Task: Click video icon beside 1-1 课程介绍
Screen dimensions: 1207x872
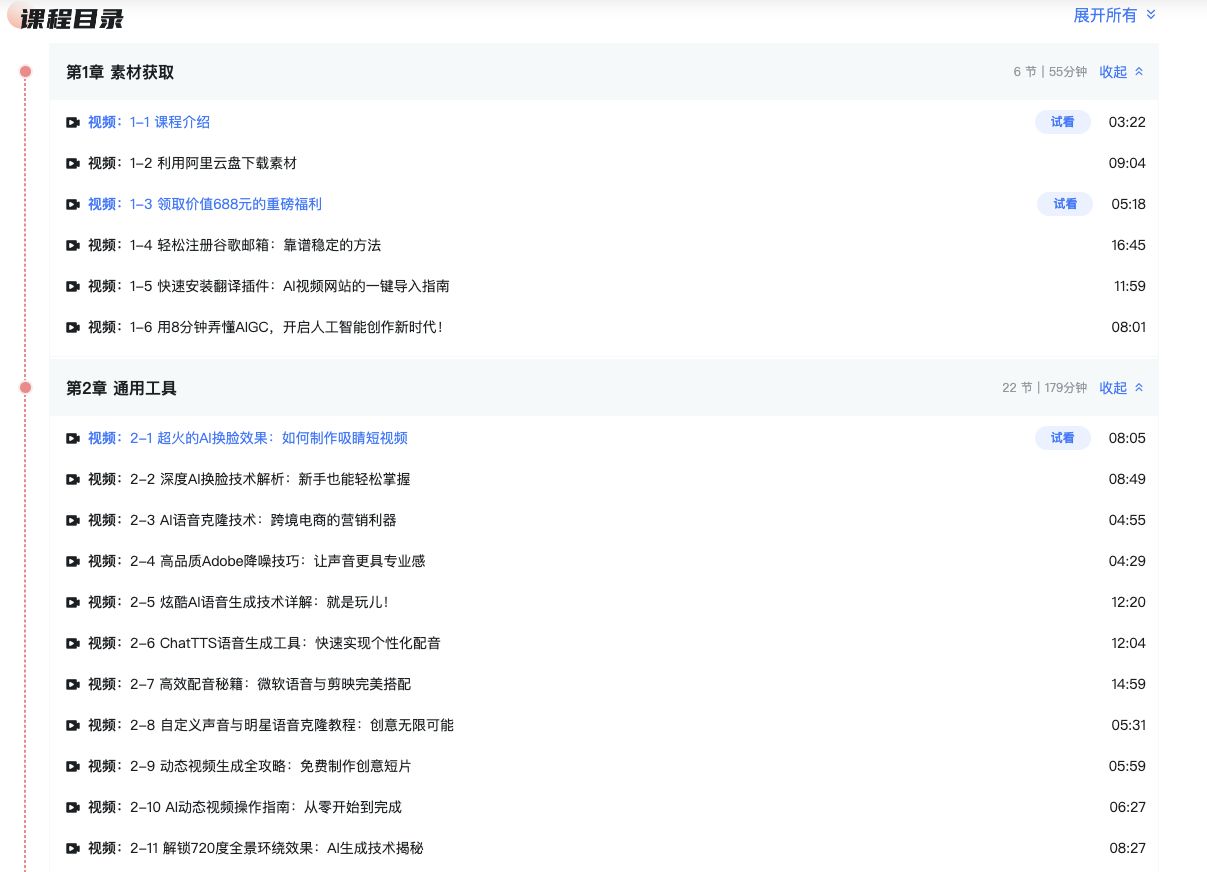Action: coord(73,122)
